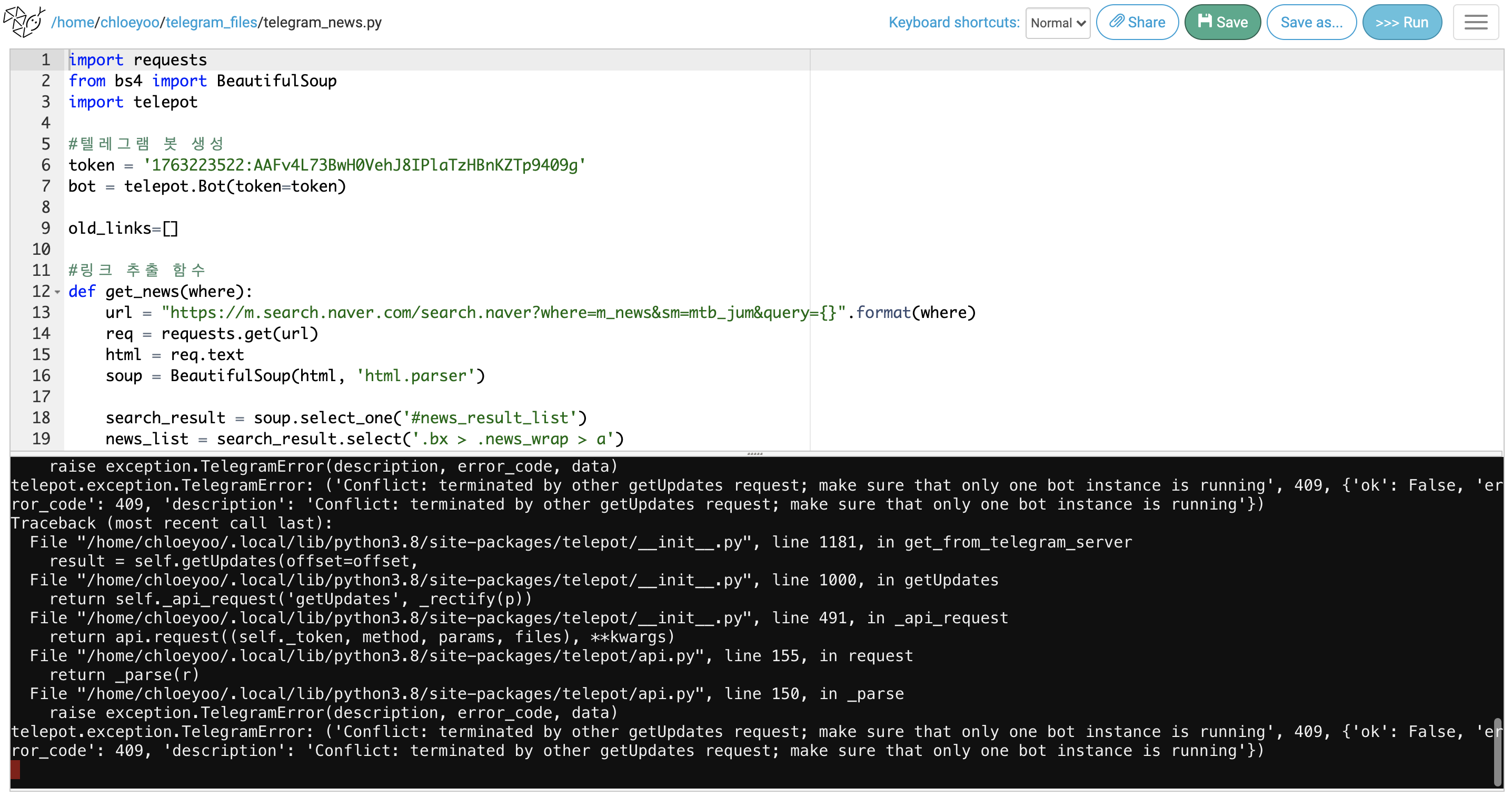Place the cursor in the token string on line 6
Screen dimensions: 1512x797
click(364, 165)
